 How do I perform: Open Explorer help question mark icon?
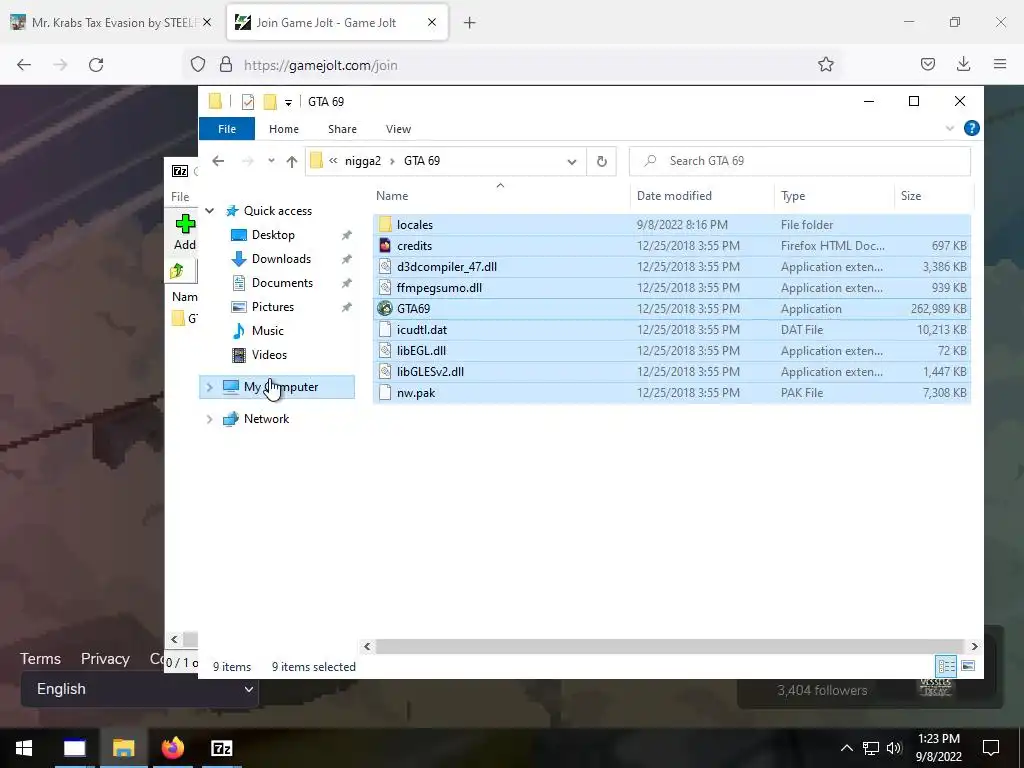[971, 128]
